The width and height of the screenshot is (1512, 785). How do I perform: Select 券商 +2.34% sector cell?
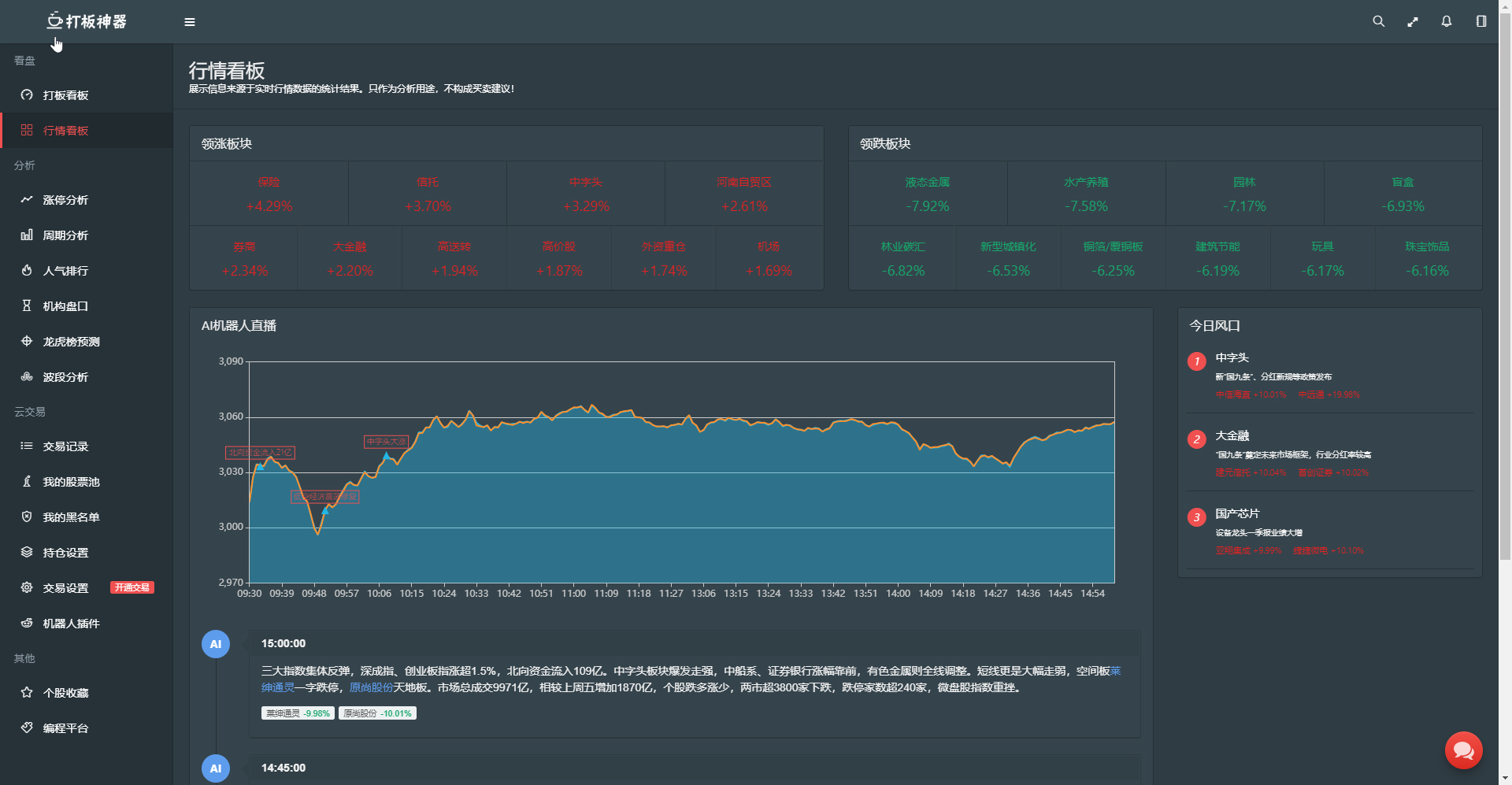pyautogui.click(x=244, y=258)
